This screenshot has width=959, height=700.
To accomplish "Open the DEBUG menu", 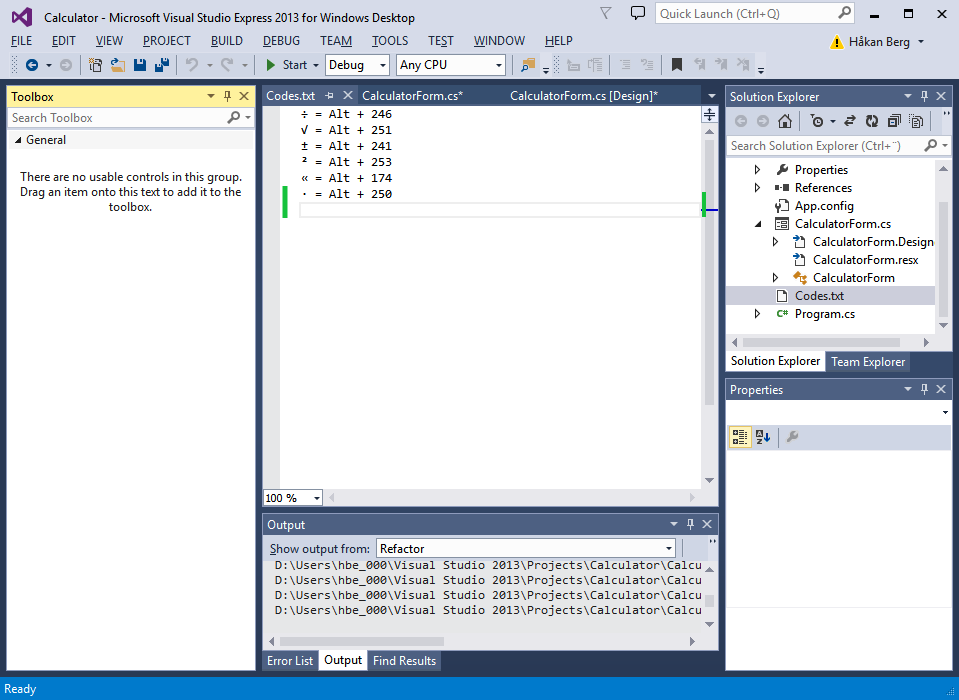I will point(281,41).
